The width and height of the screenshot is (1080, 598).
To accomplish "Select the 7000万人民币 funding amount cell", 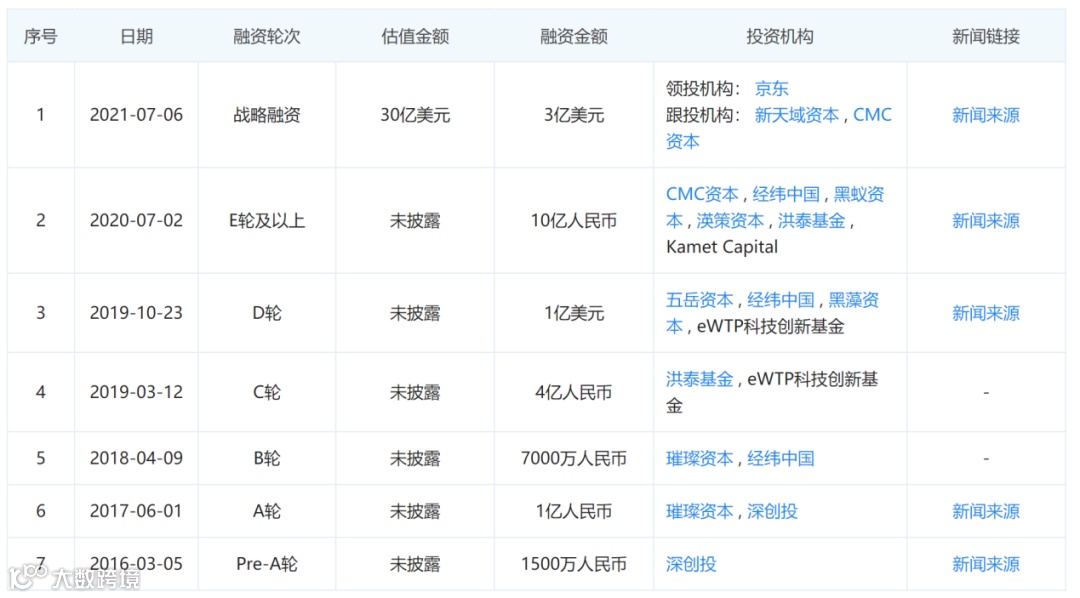I will 574,458.
